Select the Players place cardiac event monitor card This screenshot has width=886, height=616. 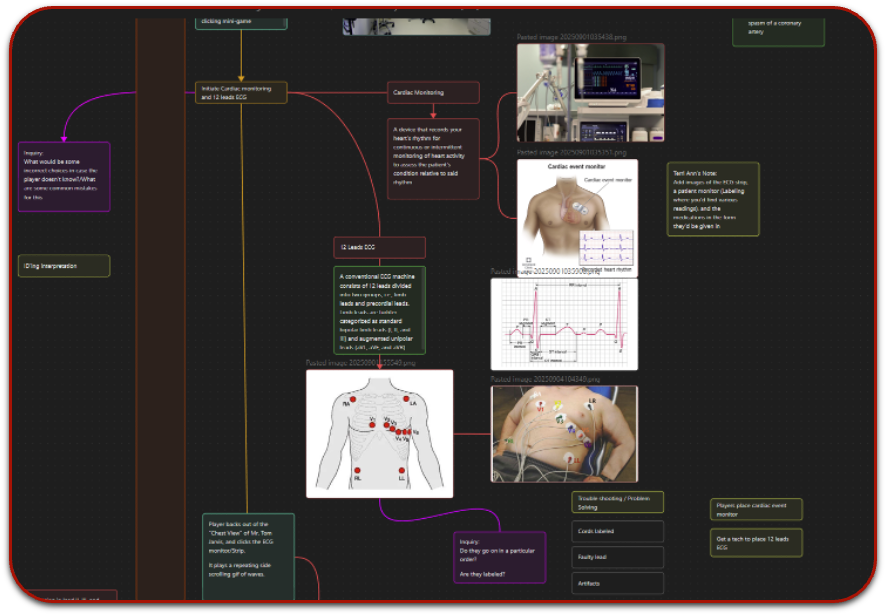756,510
